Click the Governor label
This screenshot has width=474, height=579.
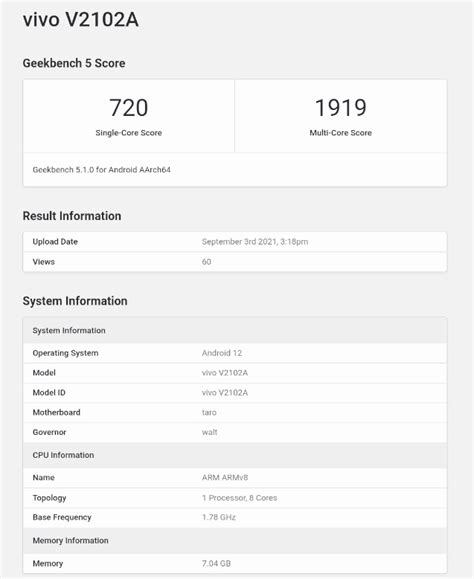click(49, 432)
